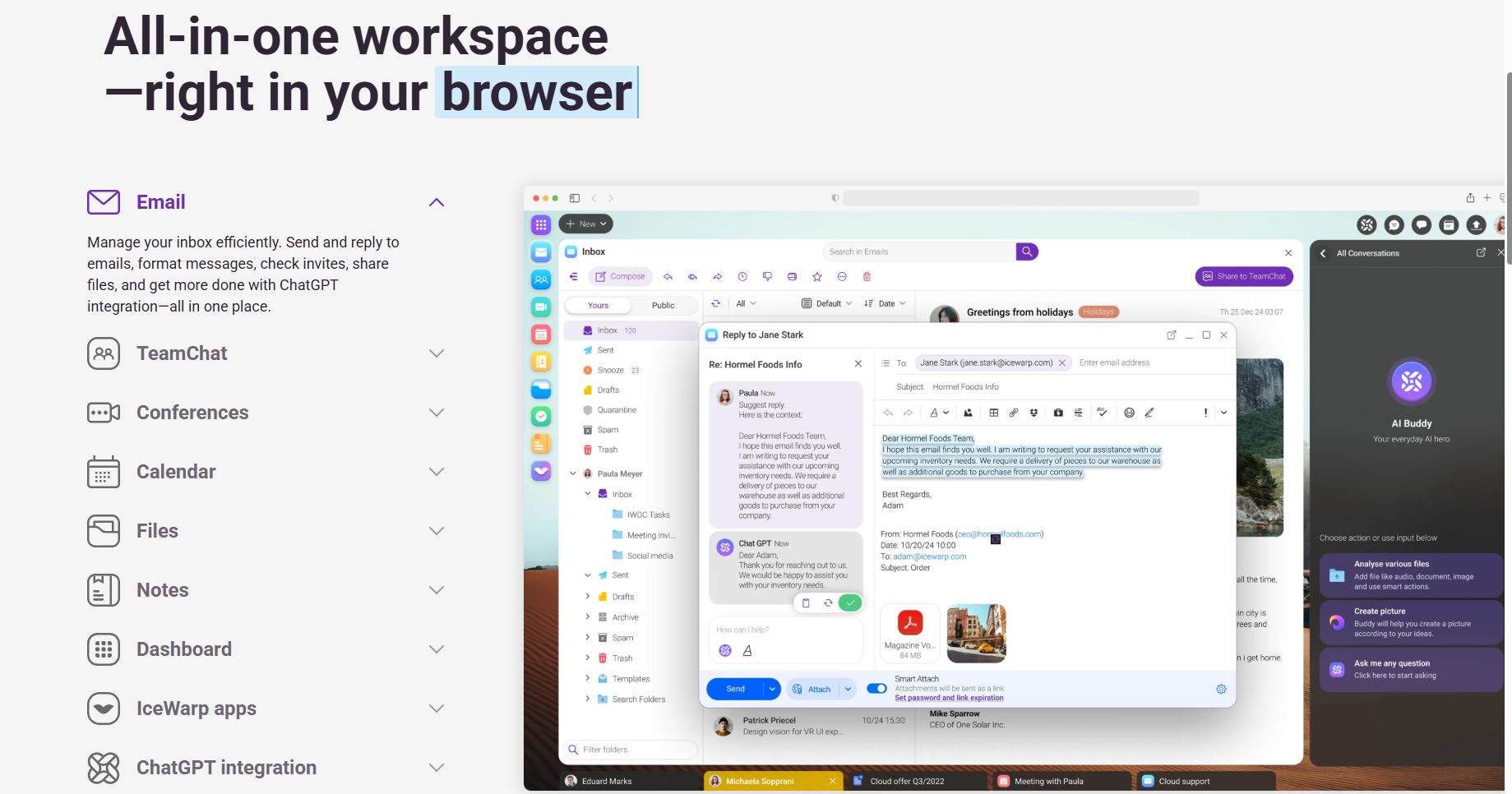Open the green checkmark app in the sidebar
This screenshot has height=794, width=1512.
pyautogui.click(x=541, y=416)
